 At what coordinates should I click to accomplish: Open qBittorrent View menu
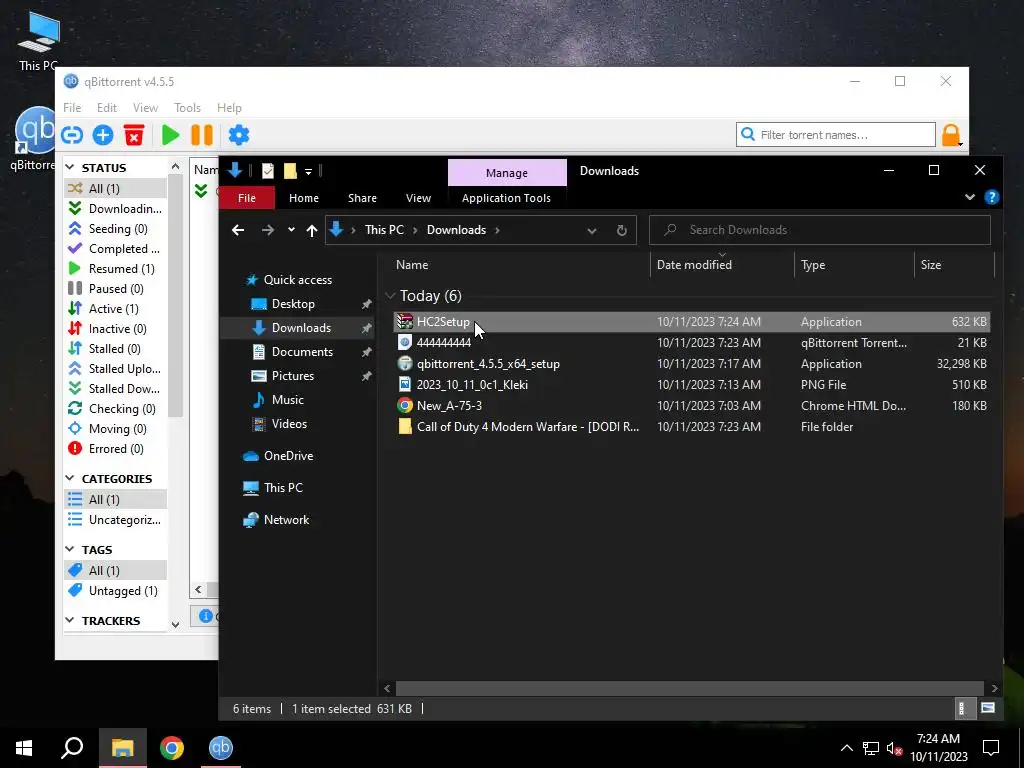coord(145,108)
